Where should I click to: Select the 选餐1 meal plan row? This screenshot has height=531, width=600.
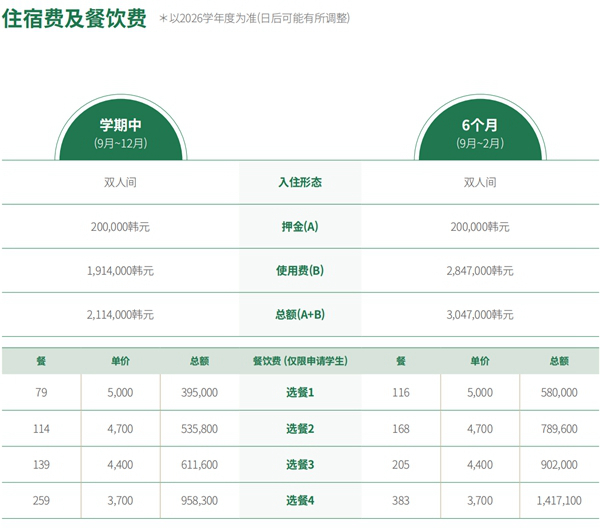pyautogui.click(x=299, y=393)
